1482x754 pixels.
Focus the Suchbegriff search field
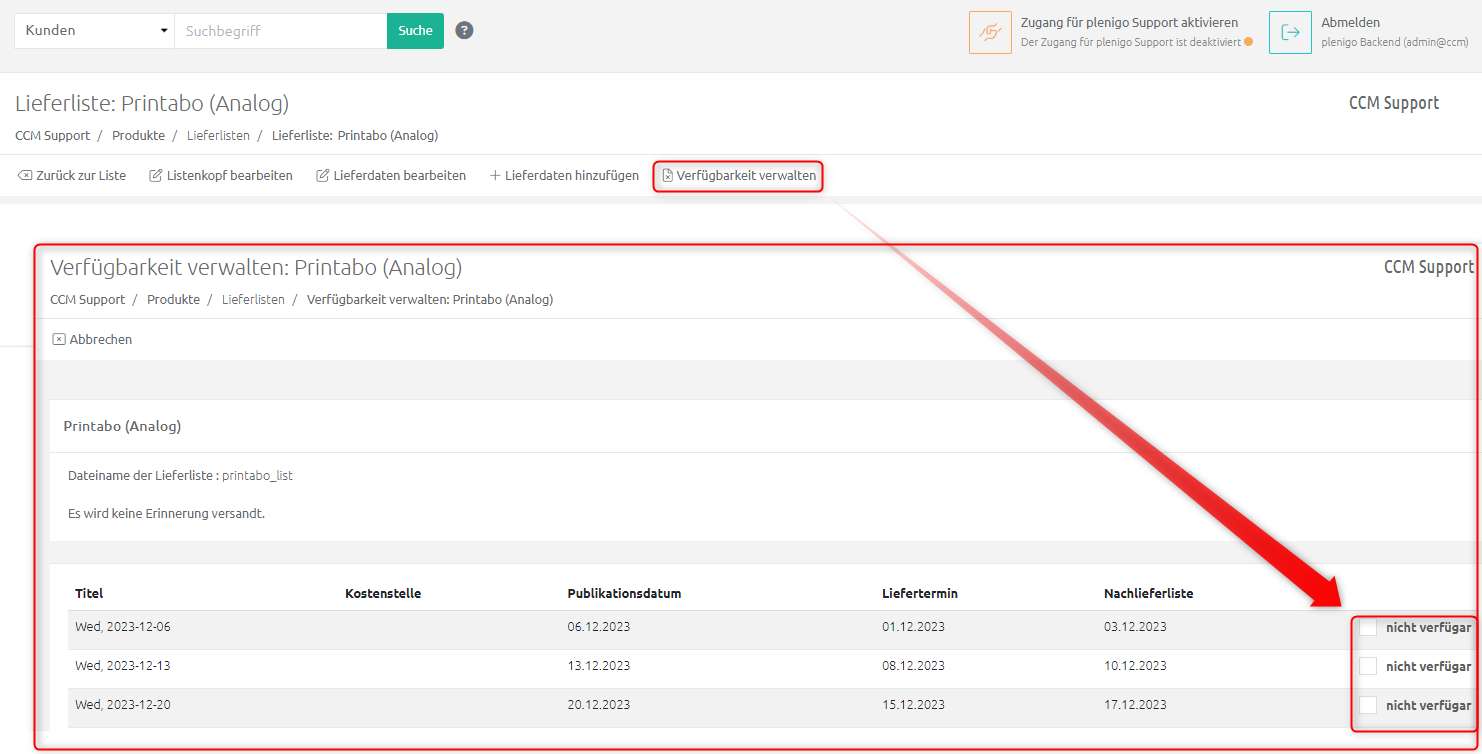281,31
